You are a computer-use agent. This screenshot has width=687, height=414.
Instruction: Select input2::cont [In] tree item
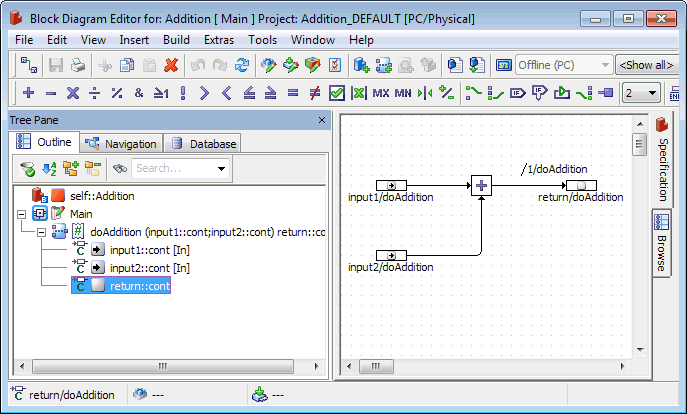(x=150, y=268)
